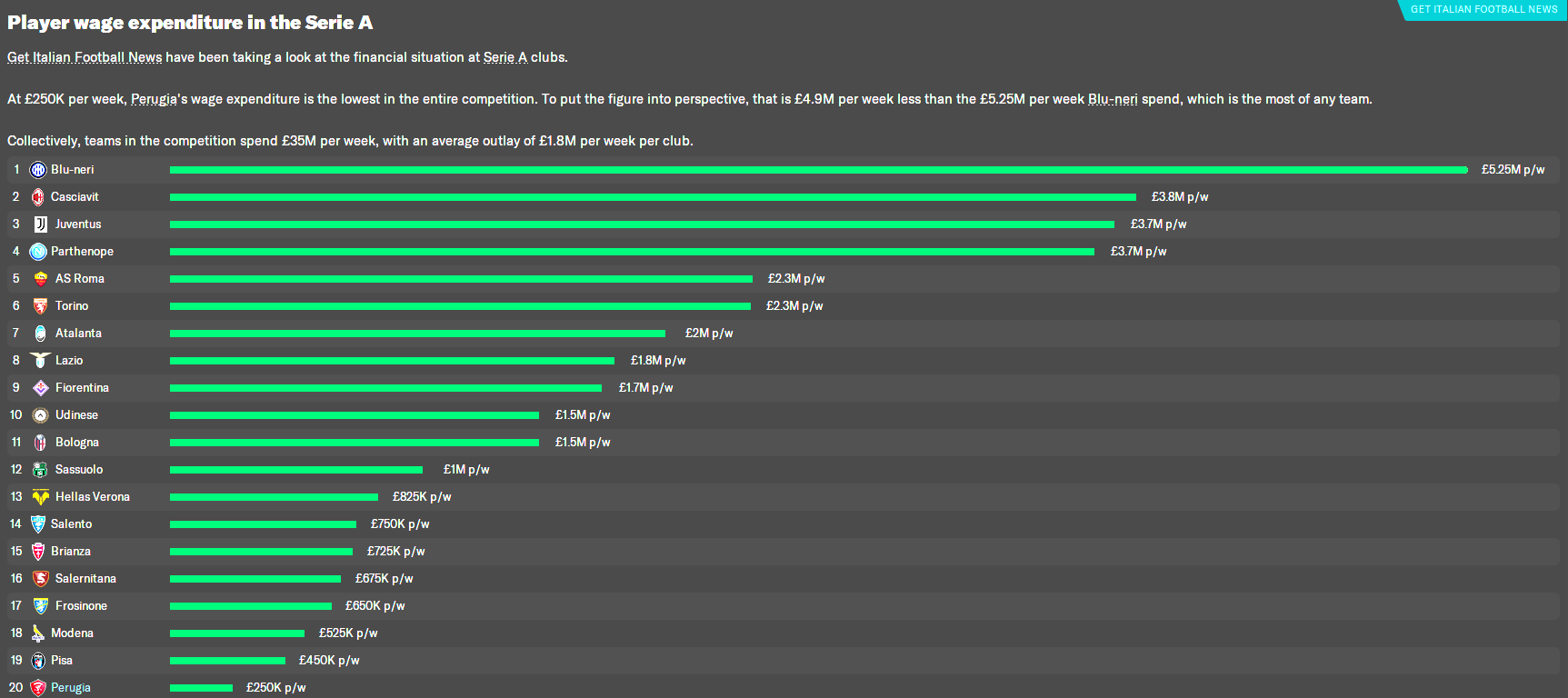
Task: Click the Salernitana club name
Action: [x=85, y=579]
